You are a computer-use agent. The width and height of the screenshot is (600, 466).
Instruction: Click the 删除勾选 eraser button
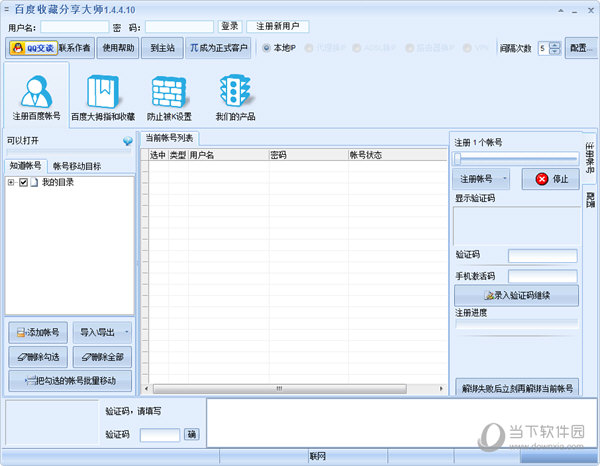[x=38, y=357]
